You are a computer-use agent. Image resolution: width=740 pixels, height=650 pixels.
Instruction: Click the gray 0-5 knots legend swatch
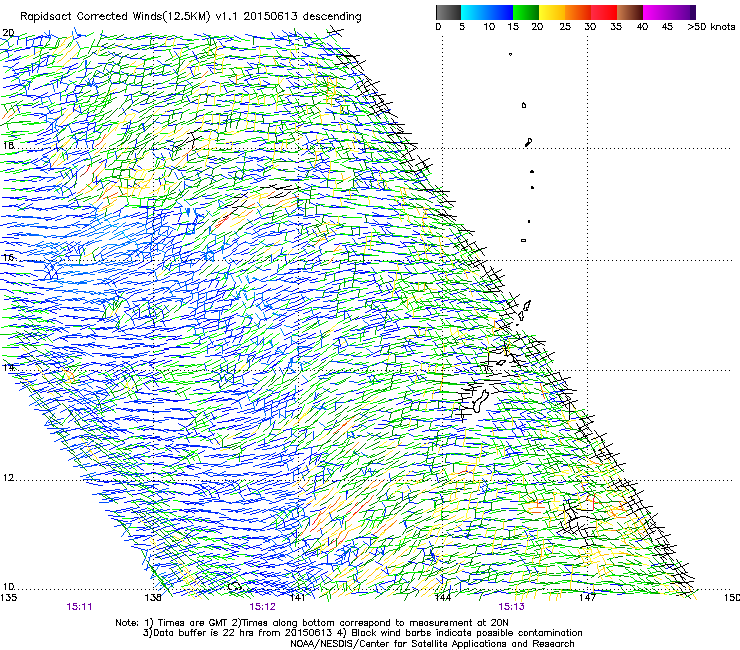[x=448, y=12]
